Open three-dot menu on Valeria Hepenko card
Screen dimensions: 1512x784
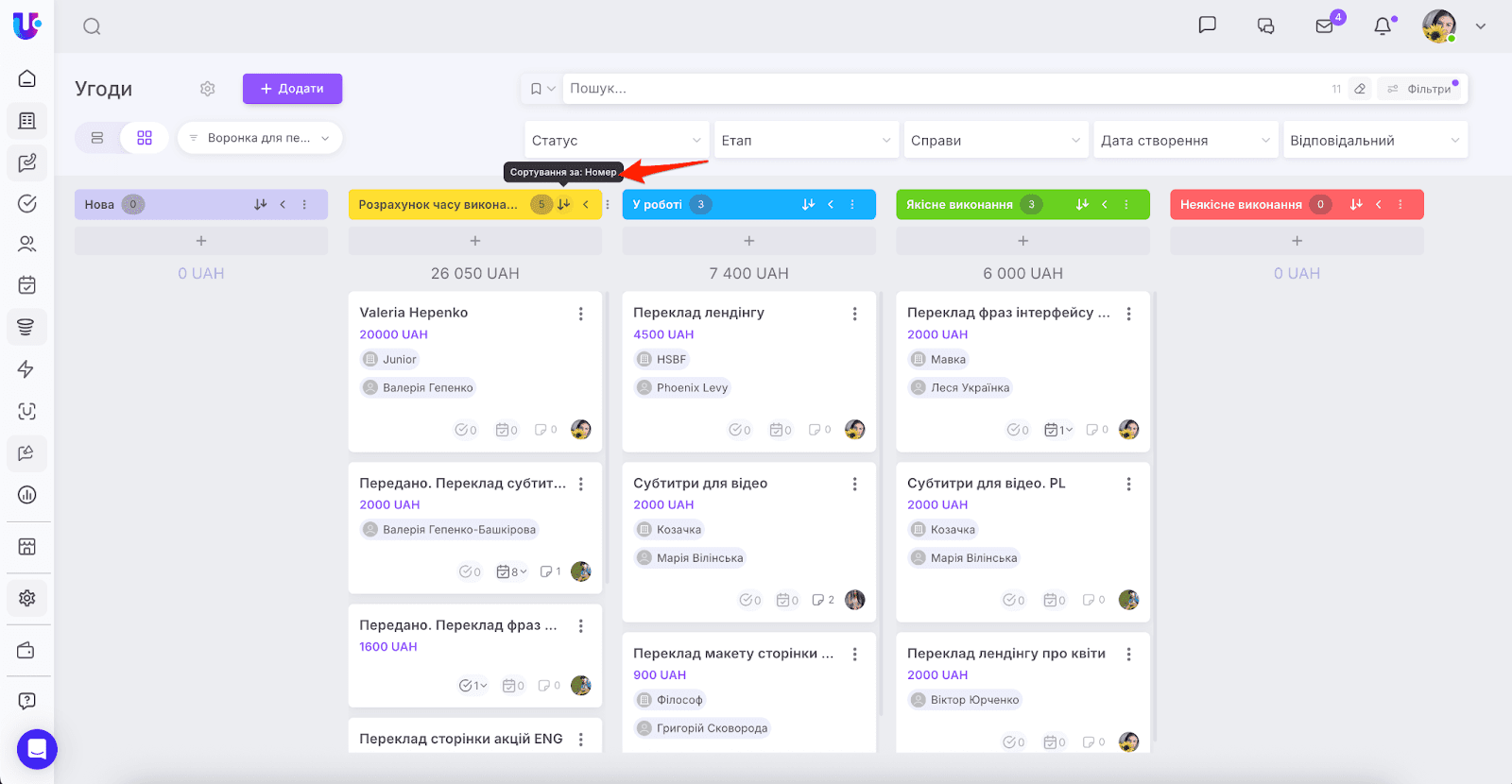(x=580, y=314)
